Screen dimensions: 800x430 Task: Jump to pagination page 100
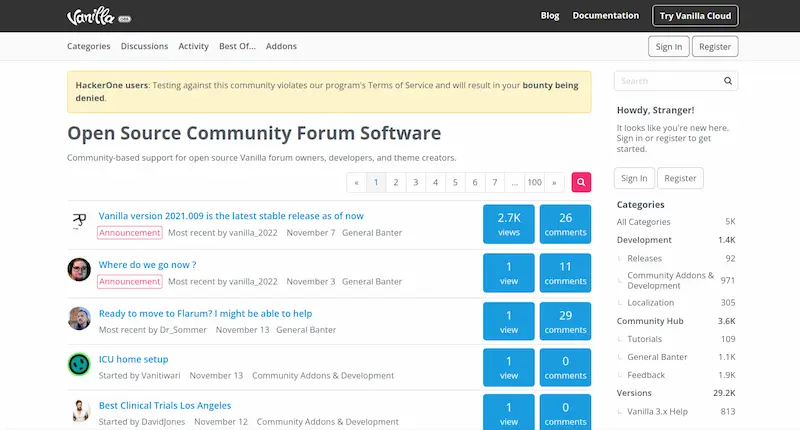point(534,182)
